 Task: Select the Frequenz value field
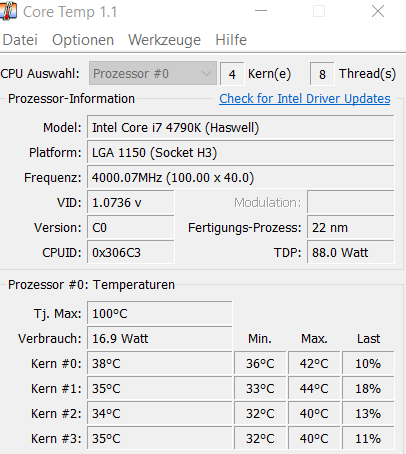[241, 177]
